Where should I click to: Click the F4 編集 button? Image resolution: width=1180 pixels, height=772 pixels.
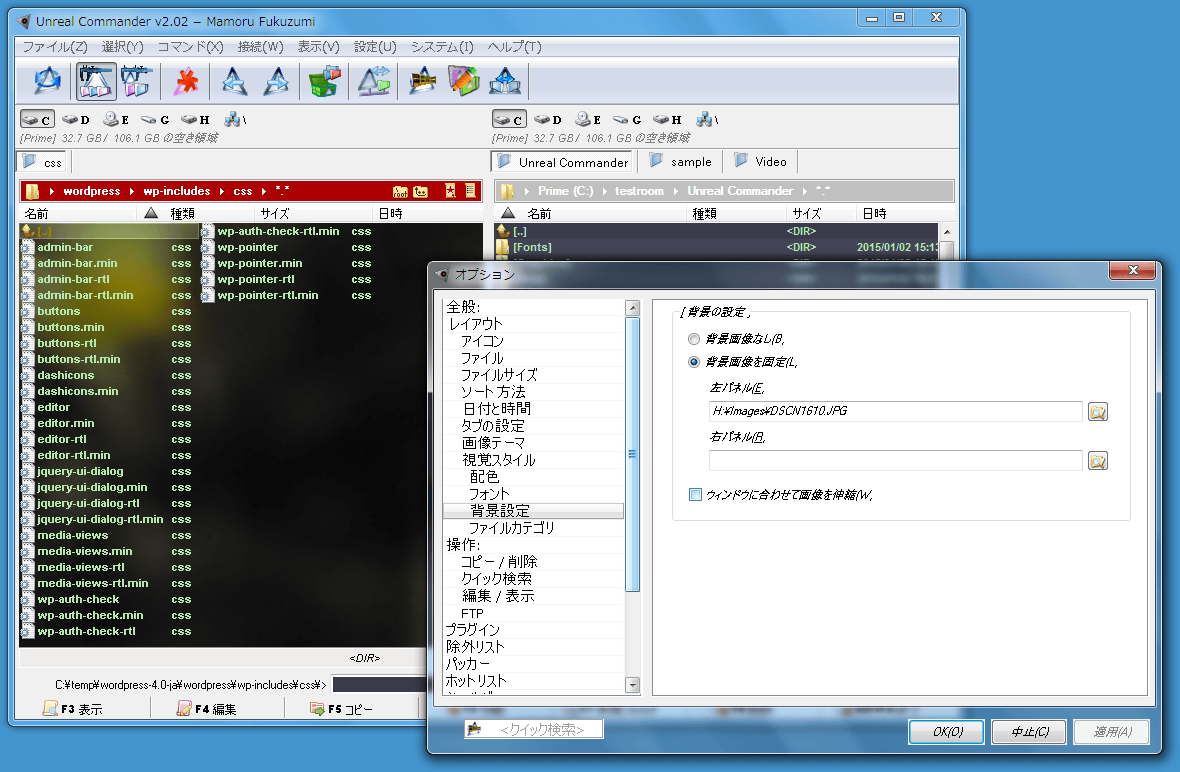pyautogui.click(x=207, y=709)
